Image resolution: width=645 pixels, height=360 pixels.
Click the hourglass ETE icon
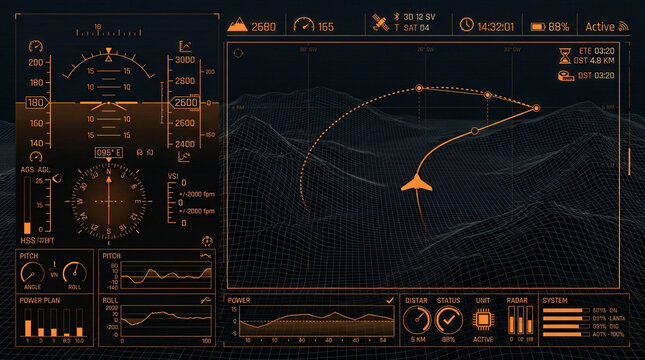click(x=565, y=56)
